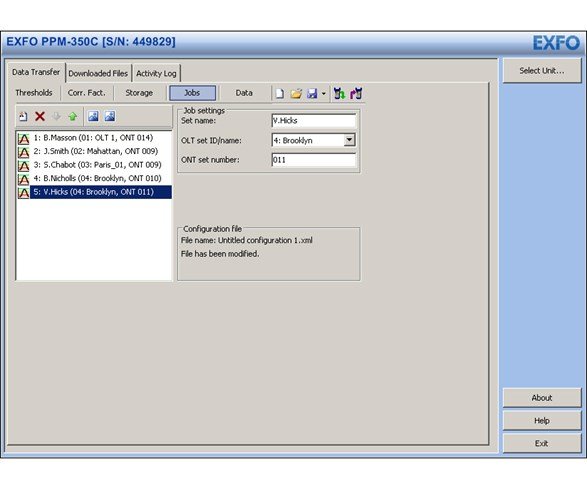Click the first picture icon in jobs toolbar
This screenshot has width=587, height=489.
click(x=93, y=116)
